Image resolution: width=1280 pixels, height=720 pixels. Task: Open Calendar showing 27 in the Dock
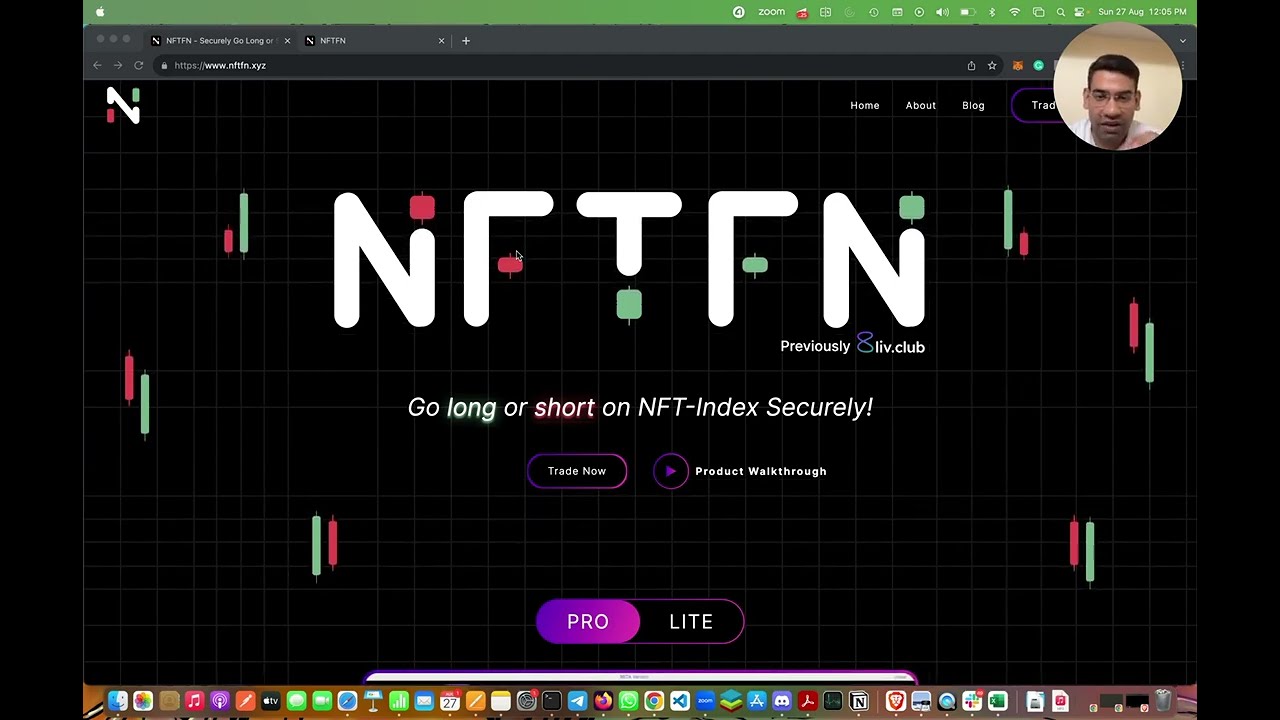(450, 701)
